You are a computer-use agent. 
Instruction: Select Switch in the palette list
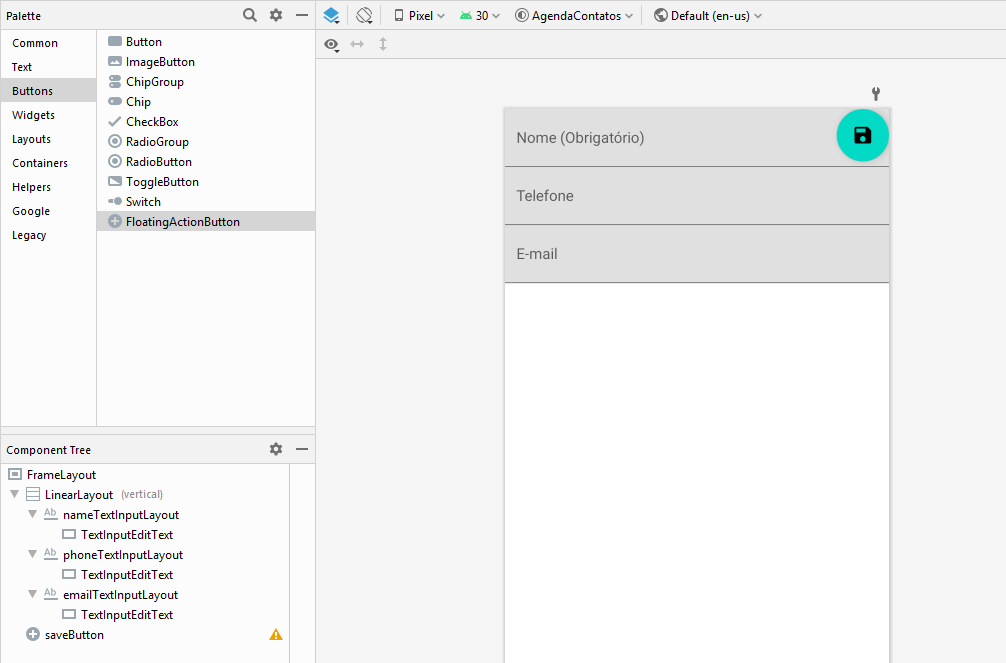(x=143, y=202)
